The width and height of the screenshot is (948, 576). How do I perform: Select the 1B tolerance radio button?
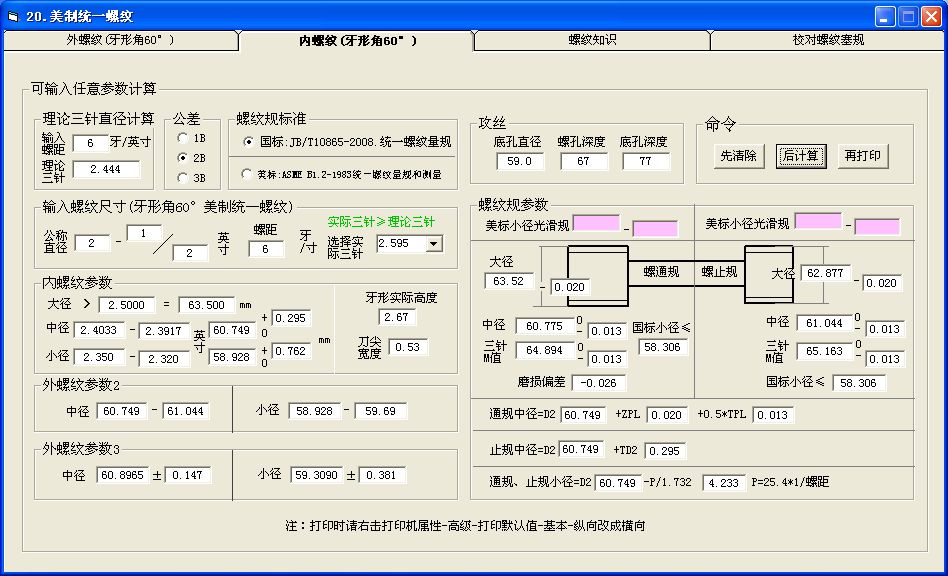click(x=183, y=138)
